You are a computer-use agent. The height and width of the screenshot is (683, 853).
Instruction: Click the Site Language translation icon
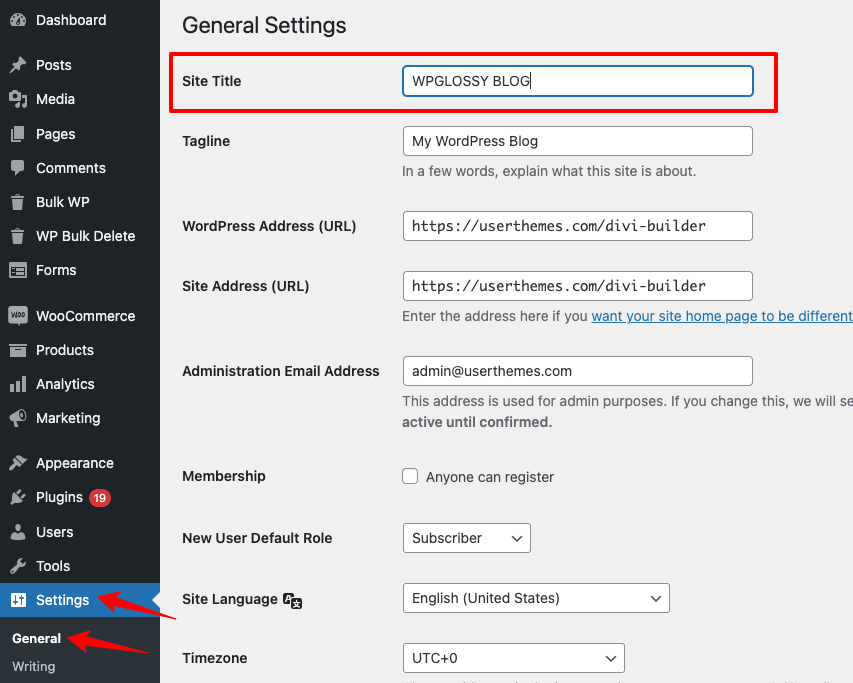click(293, 600)
